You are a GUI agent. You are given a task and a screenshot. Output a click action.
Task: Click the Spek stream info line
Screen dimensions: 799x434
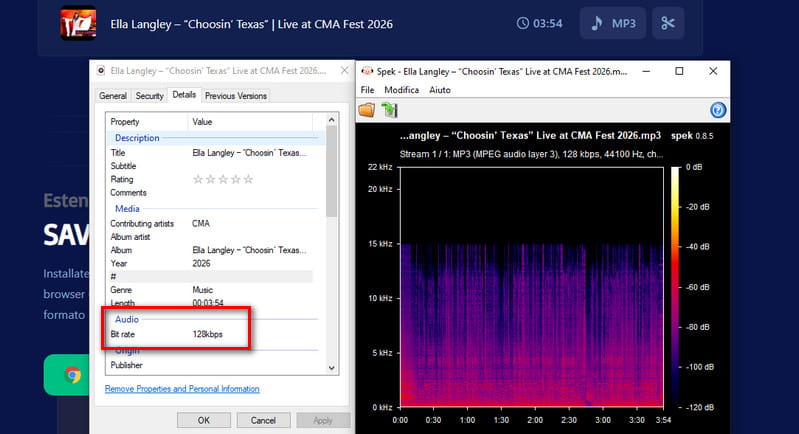coord(531,154)
